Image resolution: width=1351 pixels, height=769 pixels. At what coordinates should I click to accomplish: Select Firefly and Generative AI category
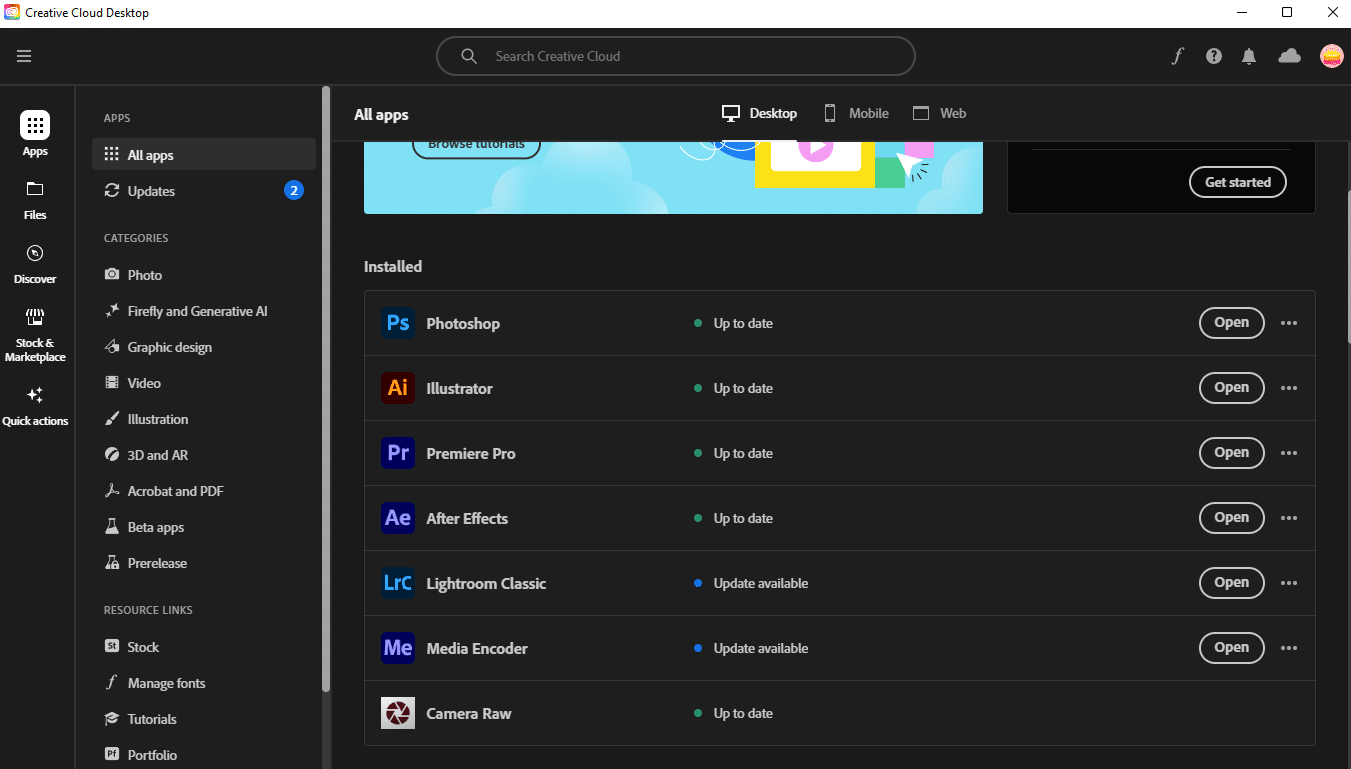coord(204,311)
